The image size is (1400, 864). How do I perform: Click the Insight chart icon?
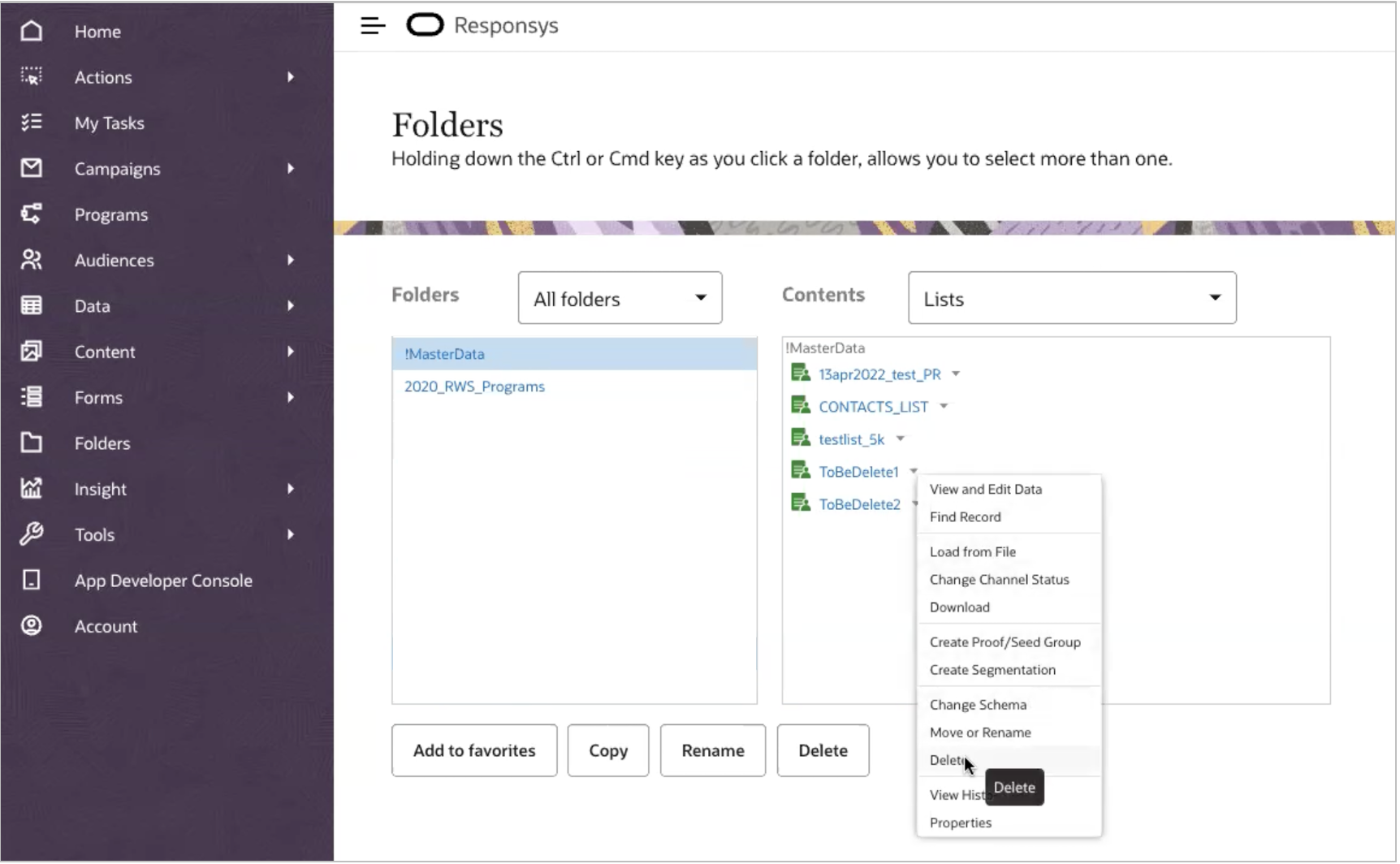(x=31, y=488)
